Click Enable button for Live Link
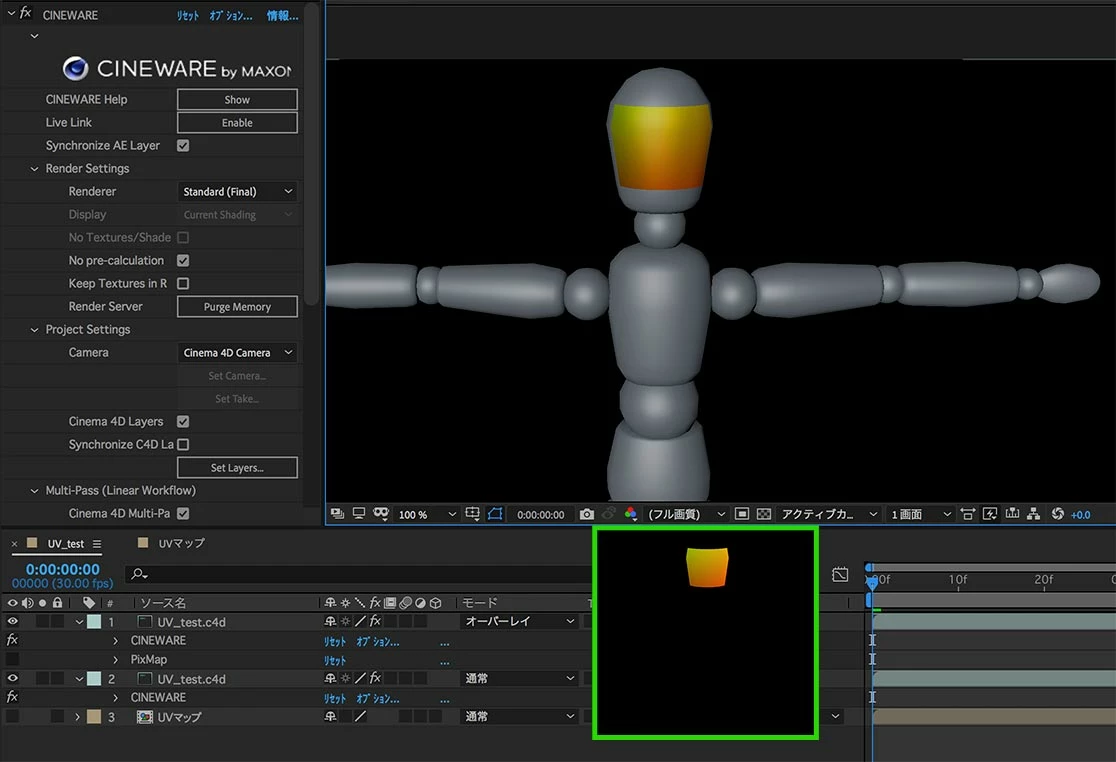The width and height of the screenshot is (1116, 762). pyautogui.click(x=237, y=122)
